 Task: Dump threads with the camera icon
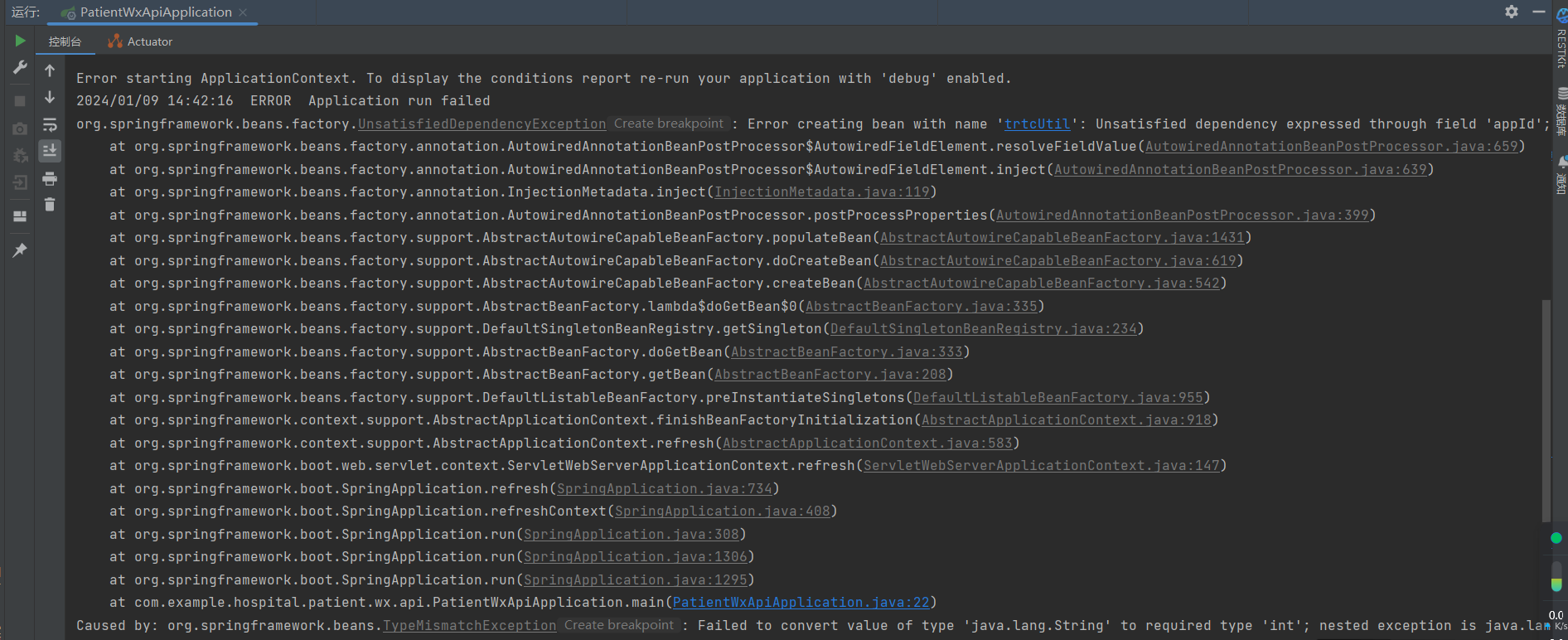(x=20, y=128)
